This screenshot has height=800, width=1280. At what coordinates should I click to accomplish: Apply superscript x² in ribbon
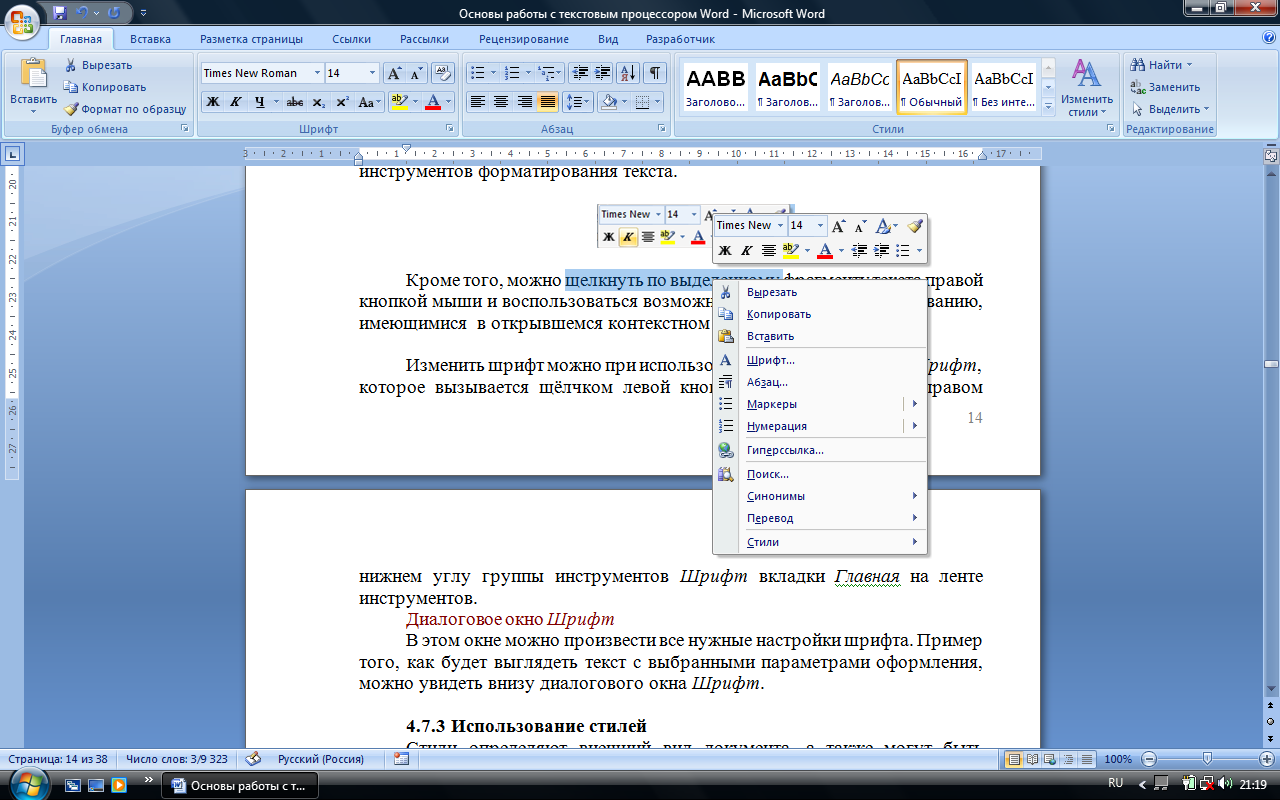[x=342, y=102]
